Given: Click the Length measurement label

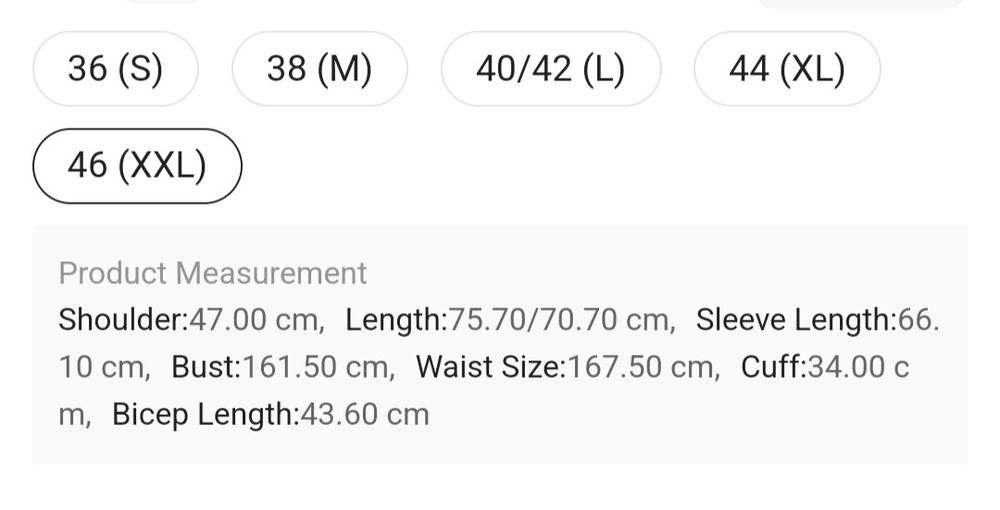Looking at the screenshot, I should [x=394, y=320].
